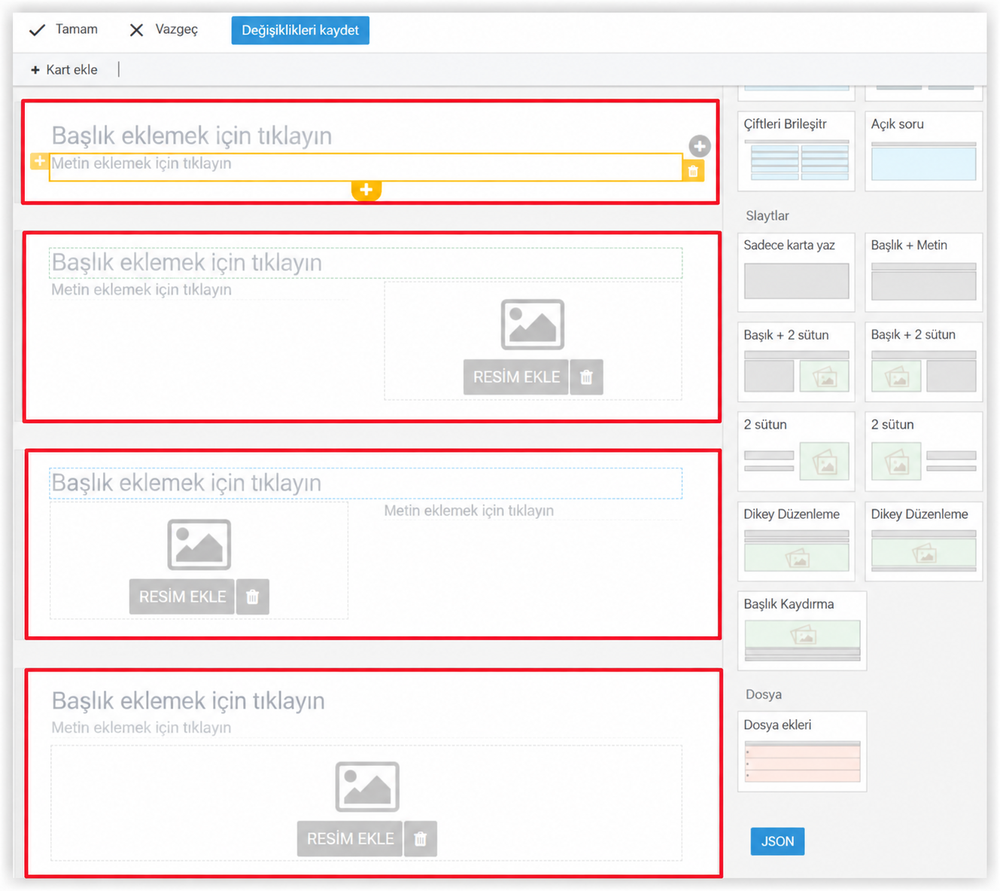Click the gray plus circle icon on first card
This screenshot has height=891, width=1000.
(x=700, y=146)
